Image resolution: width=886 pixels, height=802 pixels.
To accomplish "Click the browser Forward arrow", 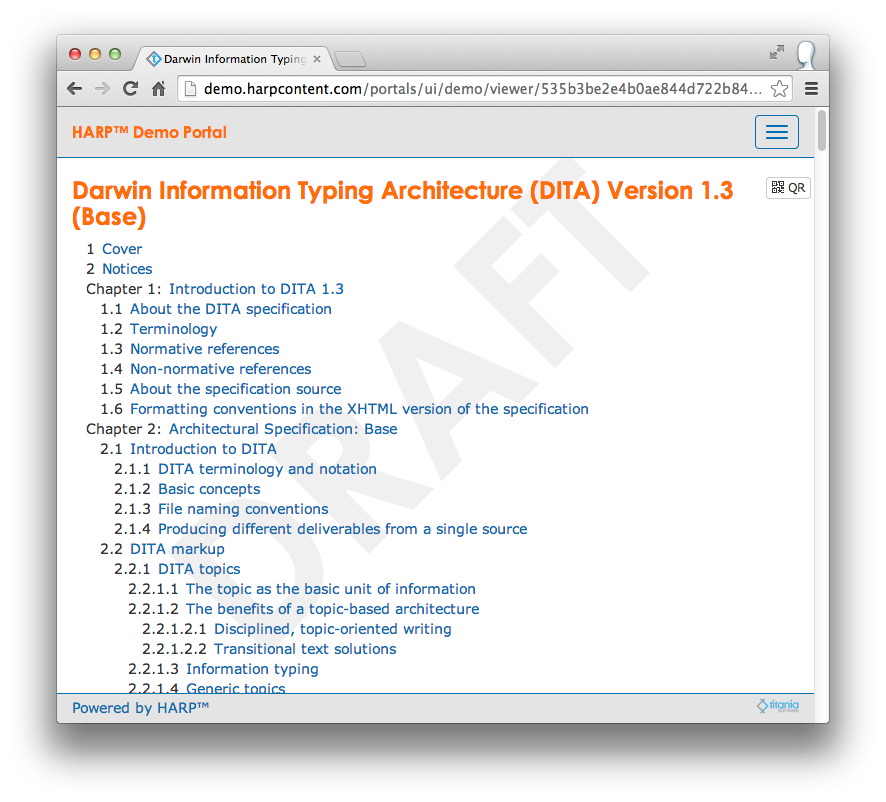I will (102, 89).
